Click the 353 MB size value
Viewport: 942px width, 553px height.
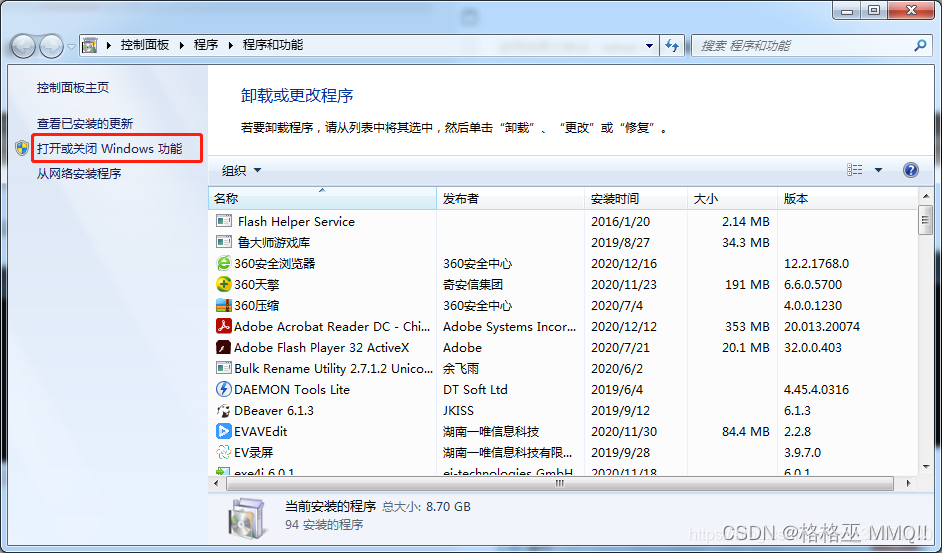click(747, 326)
